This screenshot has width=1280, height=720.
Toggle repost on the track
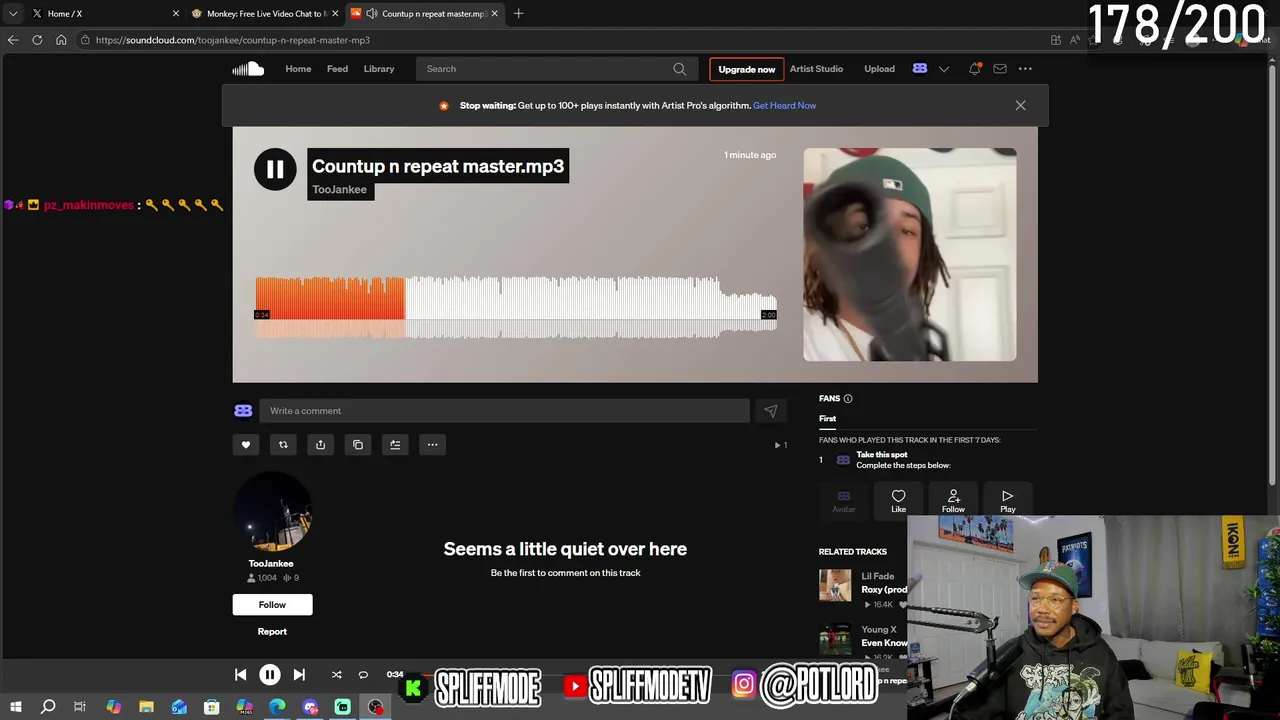click(283, 445)
